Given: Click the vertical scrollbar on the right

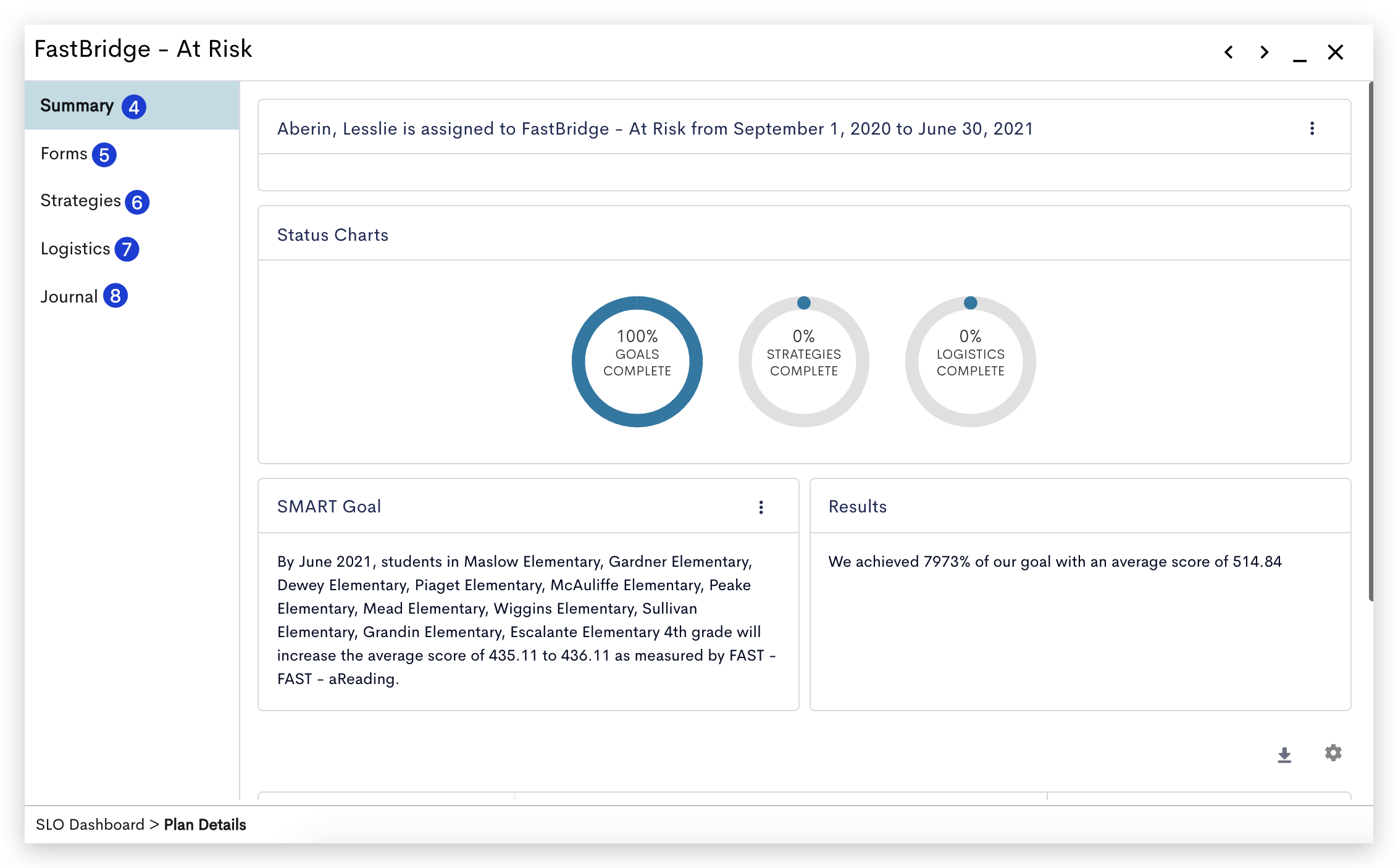Looking at the screenshot, I should [x=1371, y=341].
